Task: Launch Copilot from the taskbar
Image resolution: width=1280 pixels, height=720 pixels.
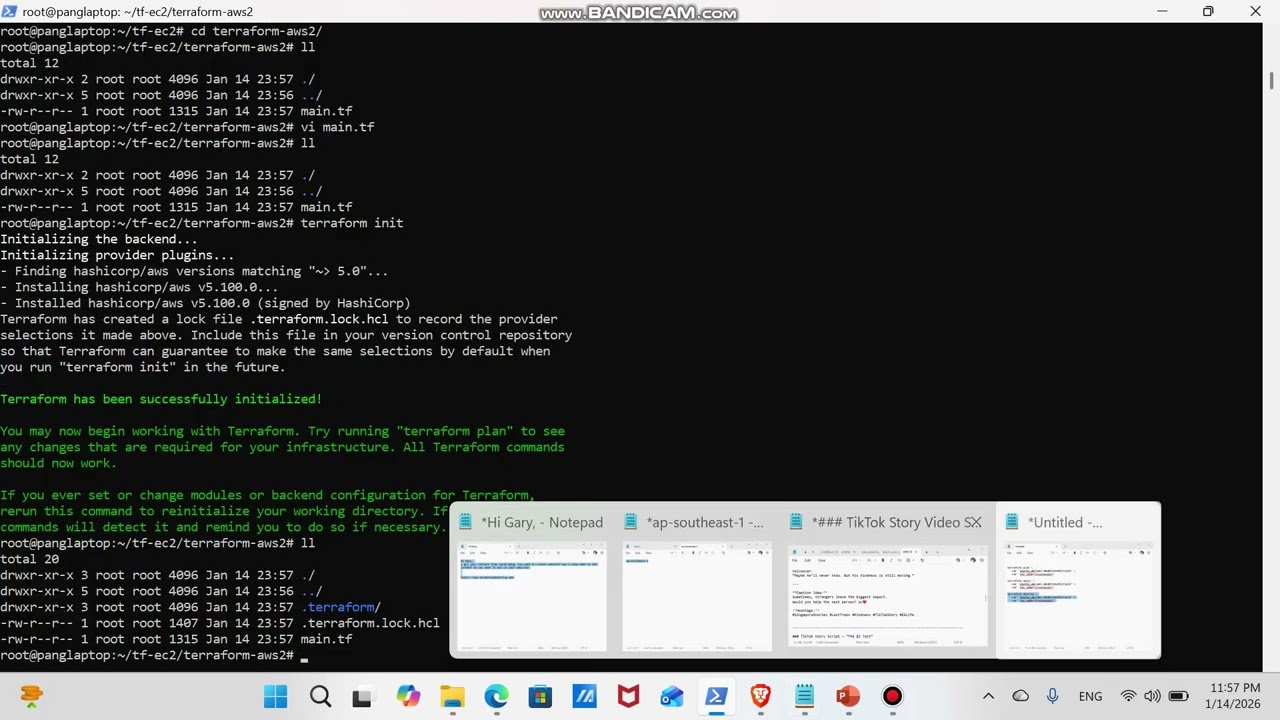Action: click(x=408, y=696)
